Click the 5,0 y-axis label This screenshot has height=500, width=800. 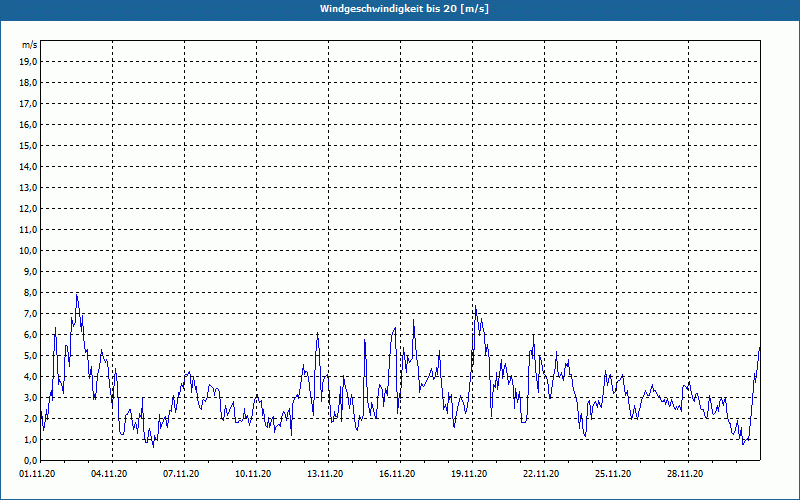(31, 356)
